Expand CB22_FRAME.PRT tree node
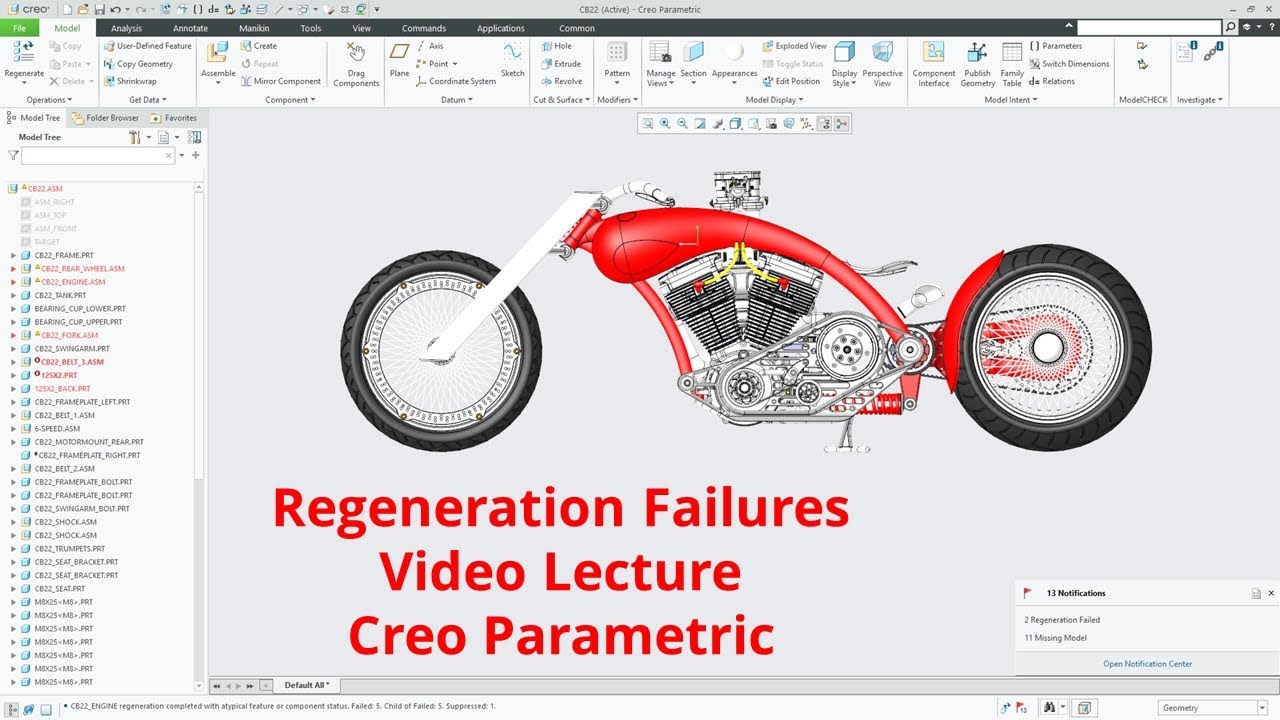1280x720 pixels. click(x=14, y=255)
